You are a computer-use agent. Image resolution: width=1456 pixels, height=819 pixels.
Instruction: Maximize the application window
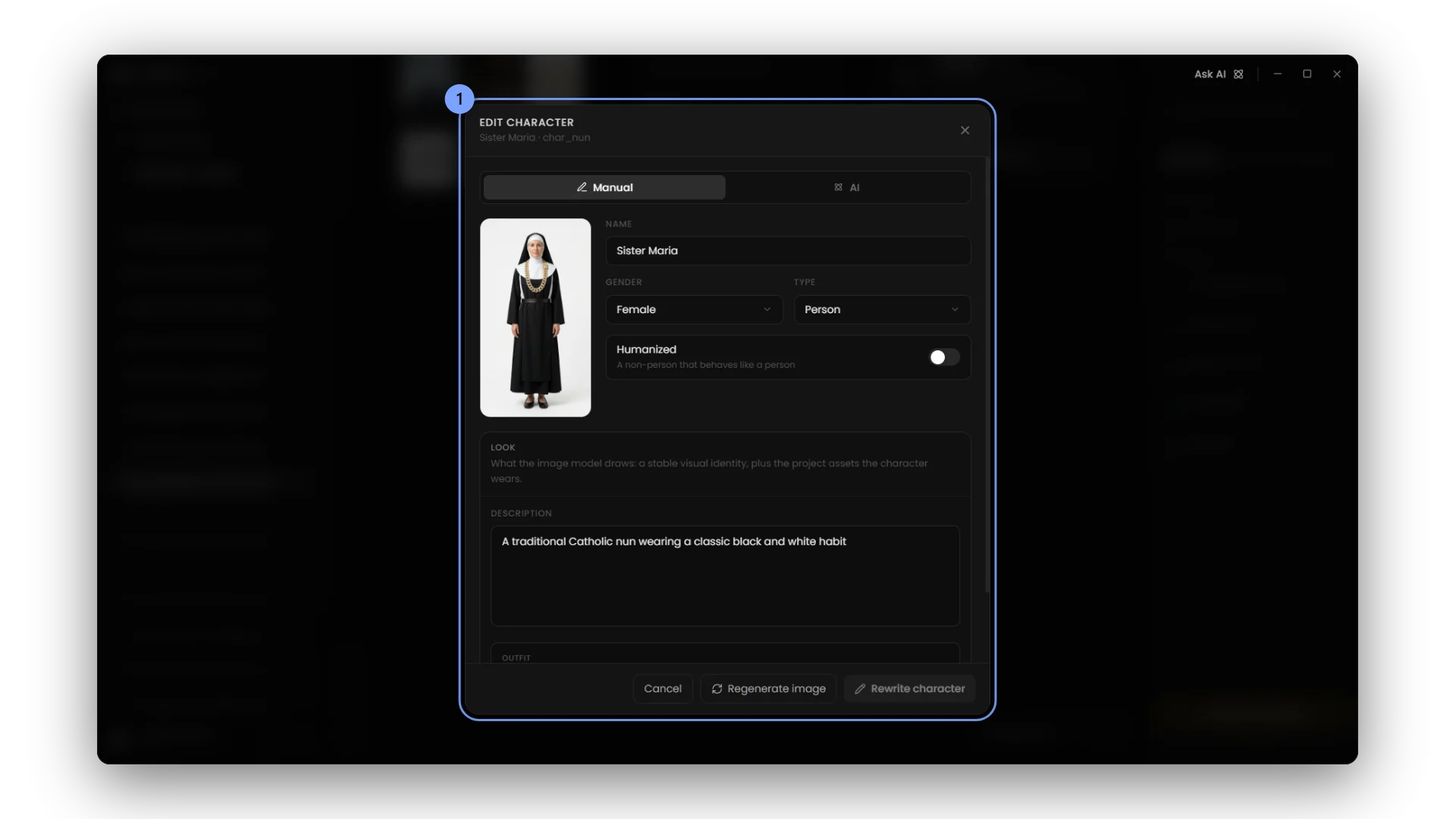pos(1307,74)
